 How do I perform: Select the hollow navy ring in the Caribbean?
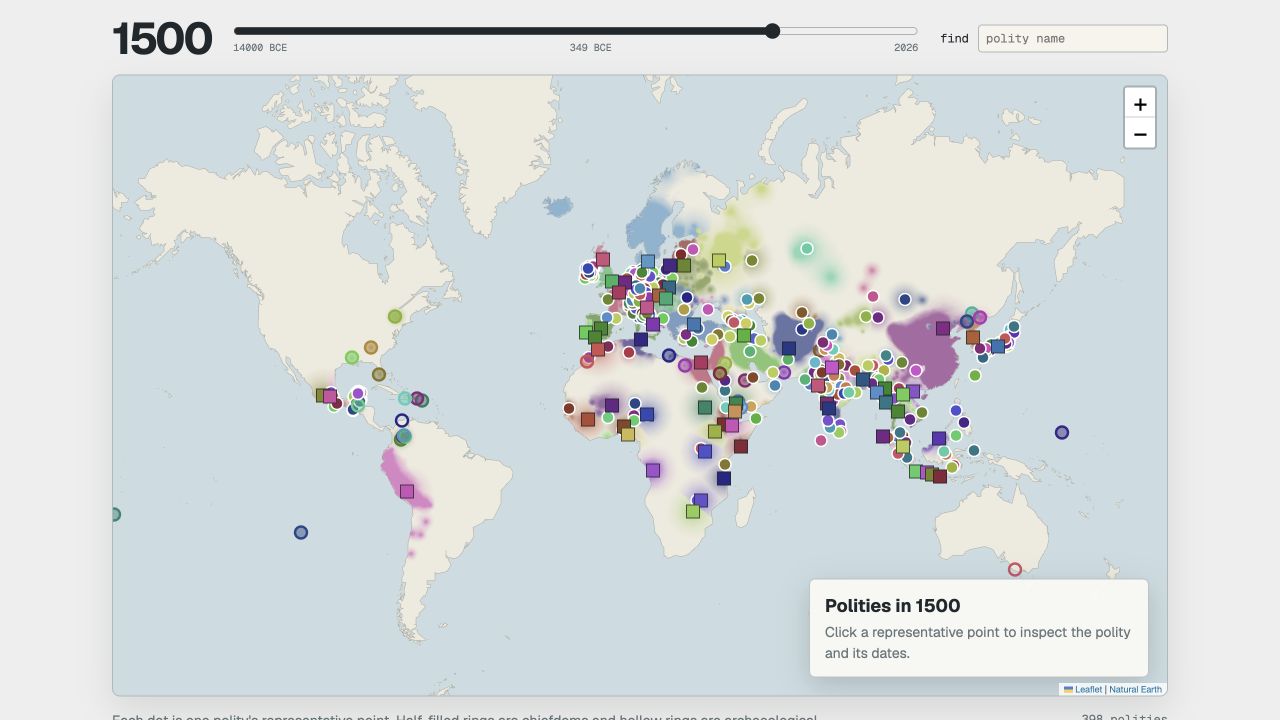402,421
